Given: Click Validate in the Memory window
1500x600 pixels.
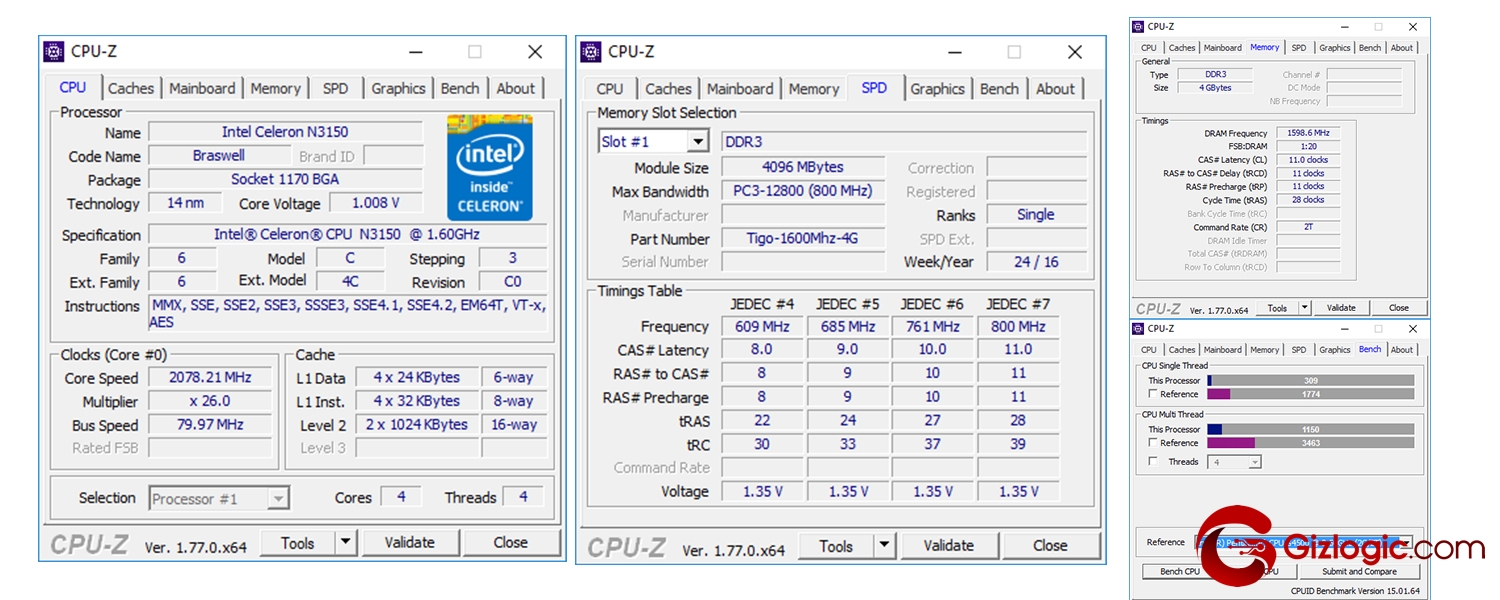Looking at the screenshot, I should (1341, 308).
